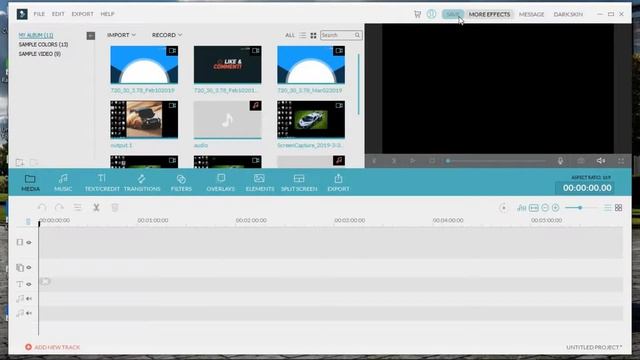Screen dimensions: 640x360
Task: Click the timeline zoom slider
Action: click(580, 208)
